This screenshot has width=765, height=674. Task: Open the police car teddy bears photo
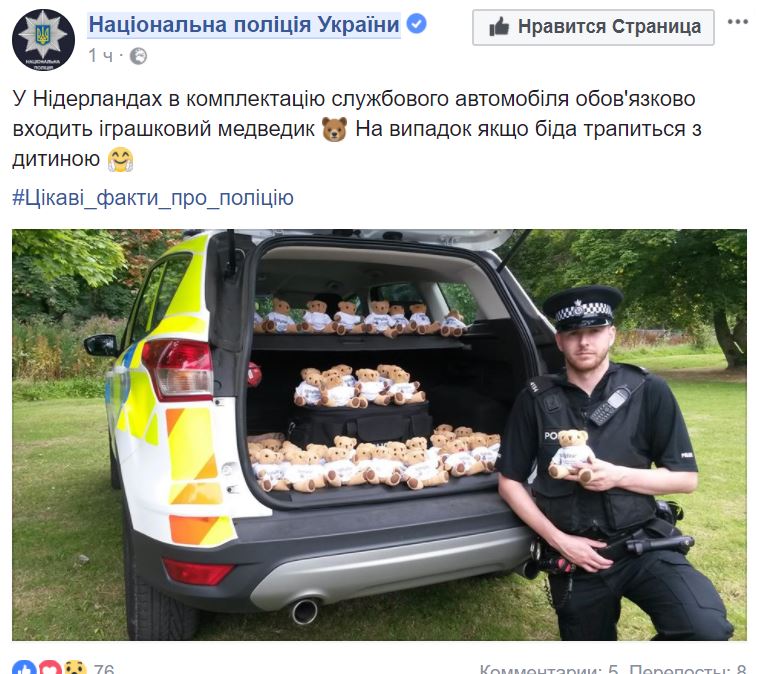click(379, 434)
